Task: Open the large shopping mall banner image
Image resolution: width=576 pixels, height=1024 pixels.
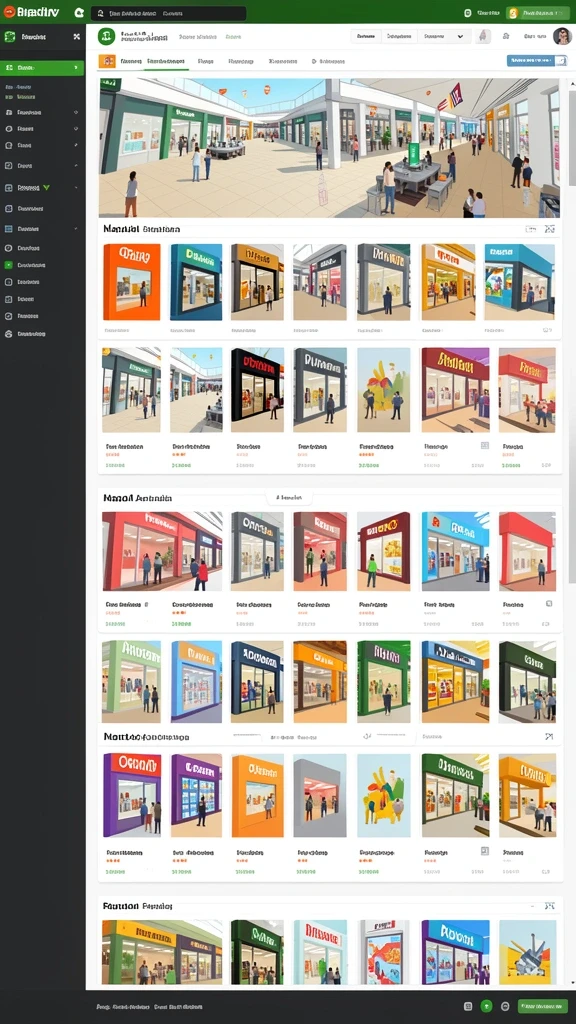Action: click(x=329, y=148)
